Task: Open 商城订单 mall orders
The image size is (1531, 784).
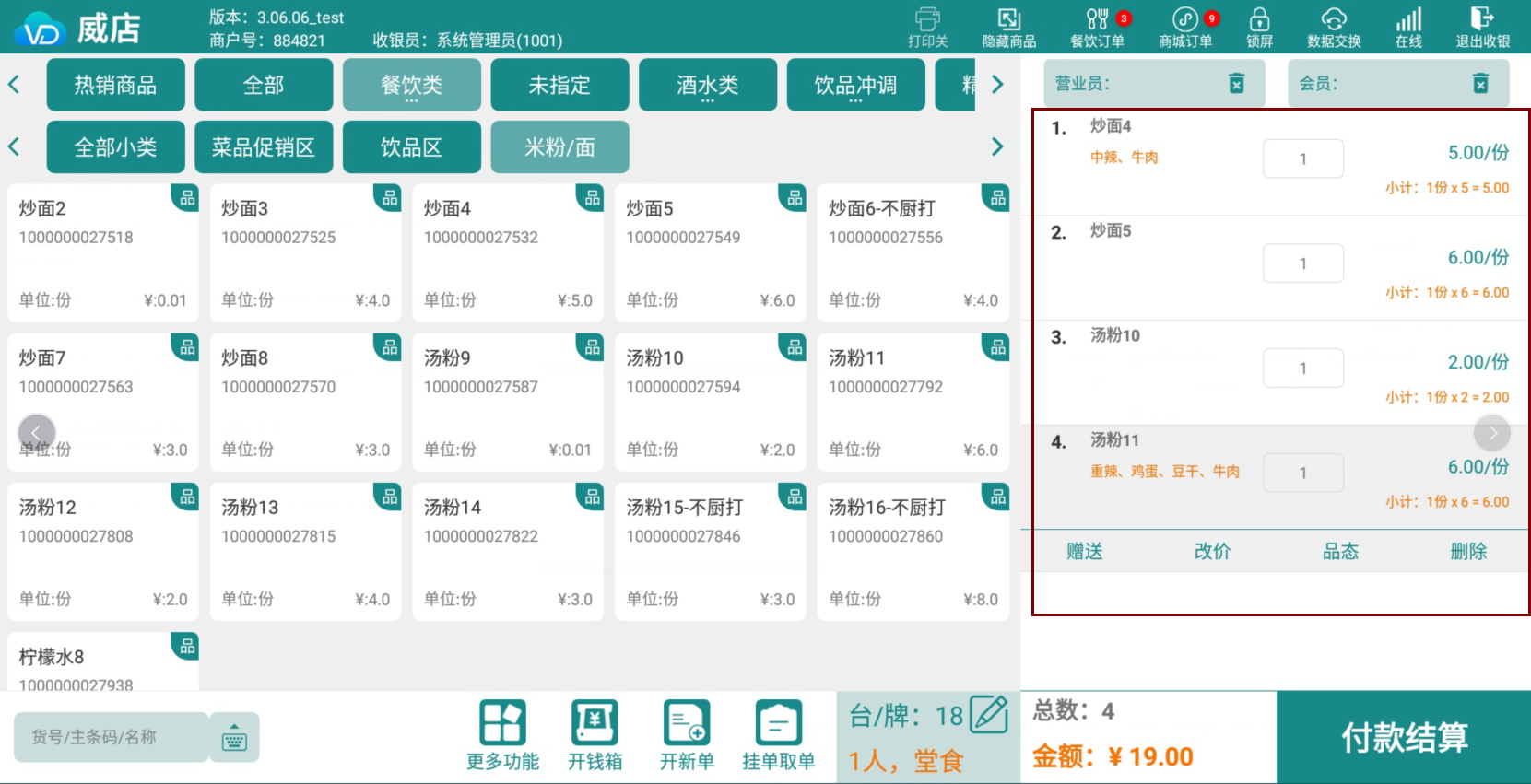Action: pyautogui.click(x=1185, y=28)
